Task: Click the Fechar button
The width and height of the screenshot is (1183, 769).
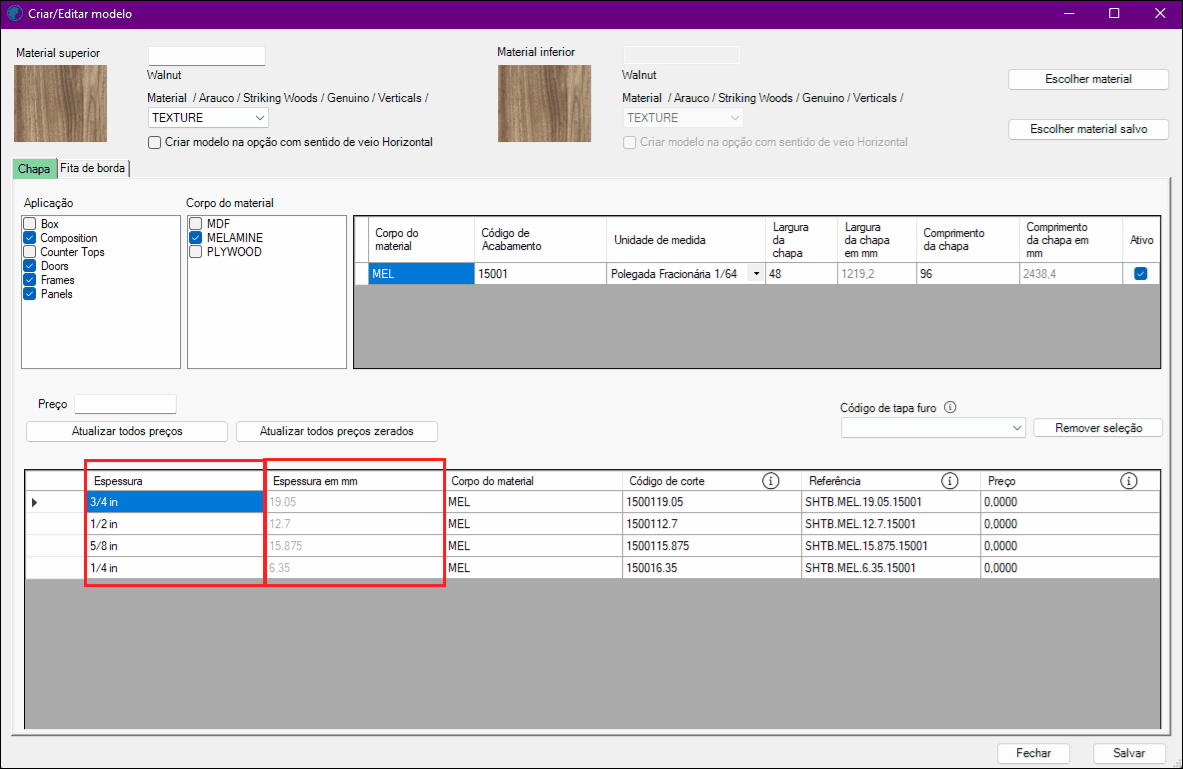Action: 1033,753
